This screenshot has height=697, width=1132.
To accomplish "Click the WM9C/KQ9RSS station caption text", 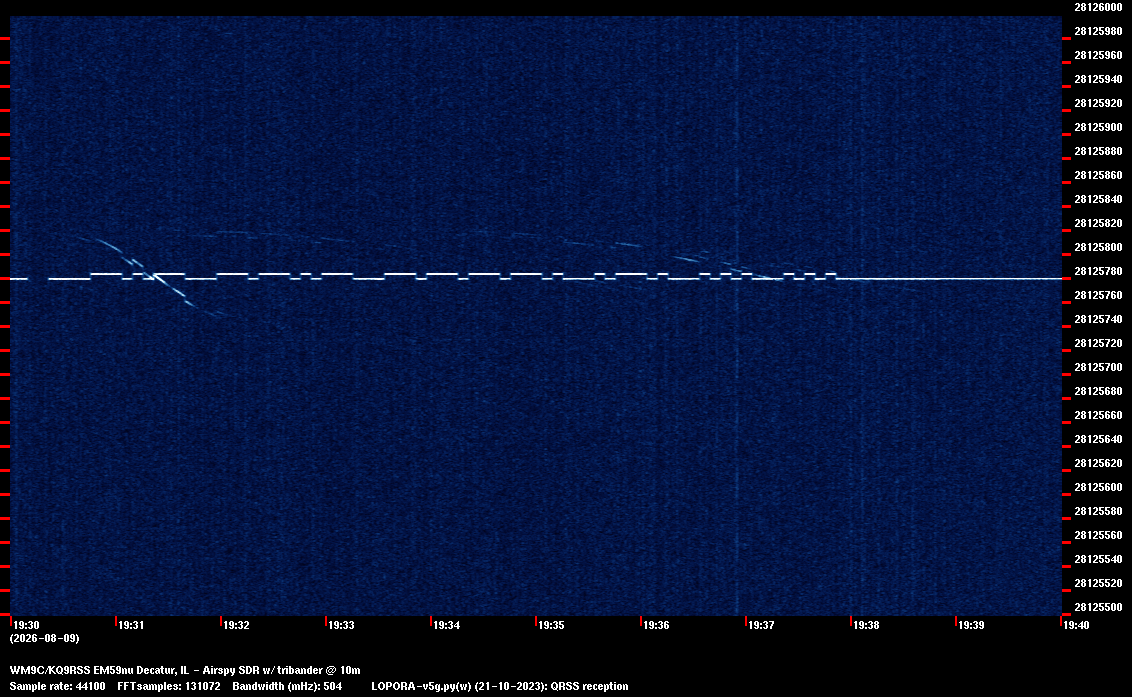I will (185, 670).
